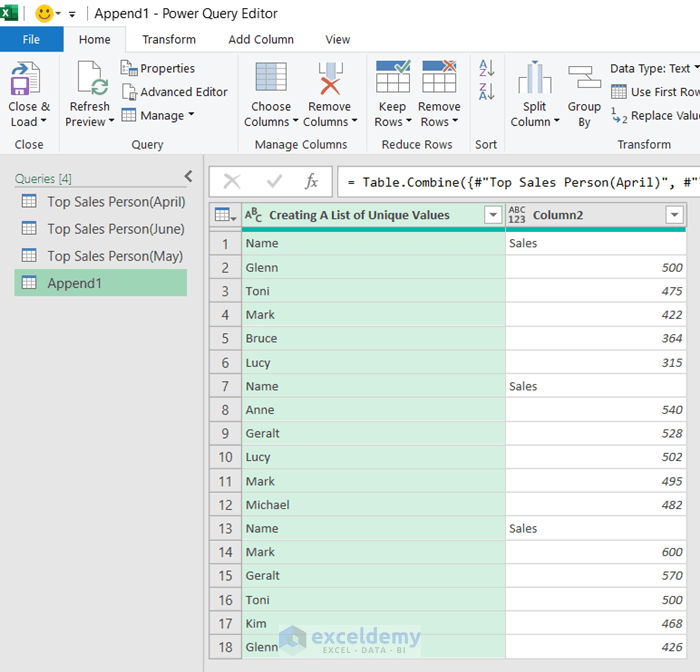The image size is (700, 672).
Task: Click Replace Values
Action: tap(655, 116)
